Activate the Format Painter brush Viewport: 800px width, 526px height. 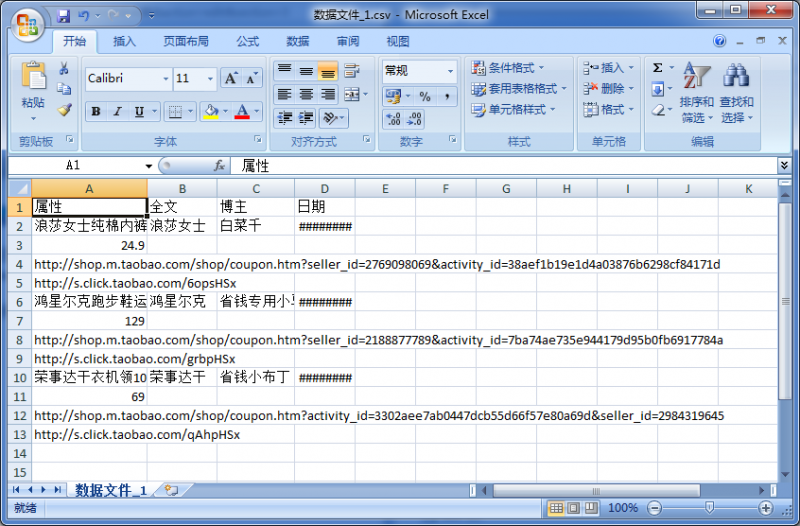coord(64,109)
